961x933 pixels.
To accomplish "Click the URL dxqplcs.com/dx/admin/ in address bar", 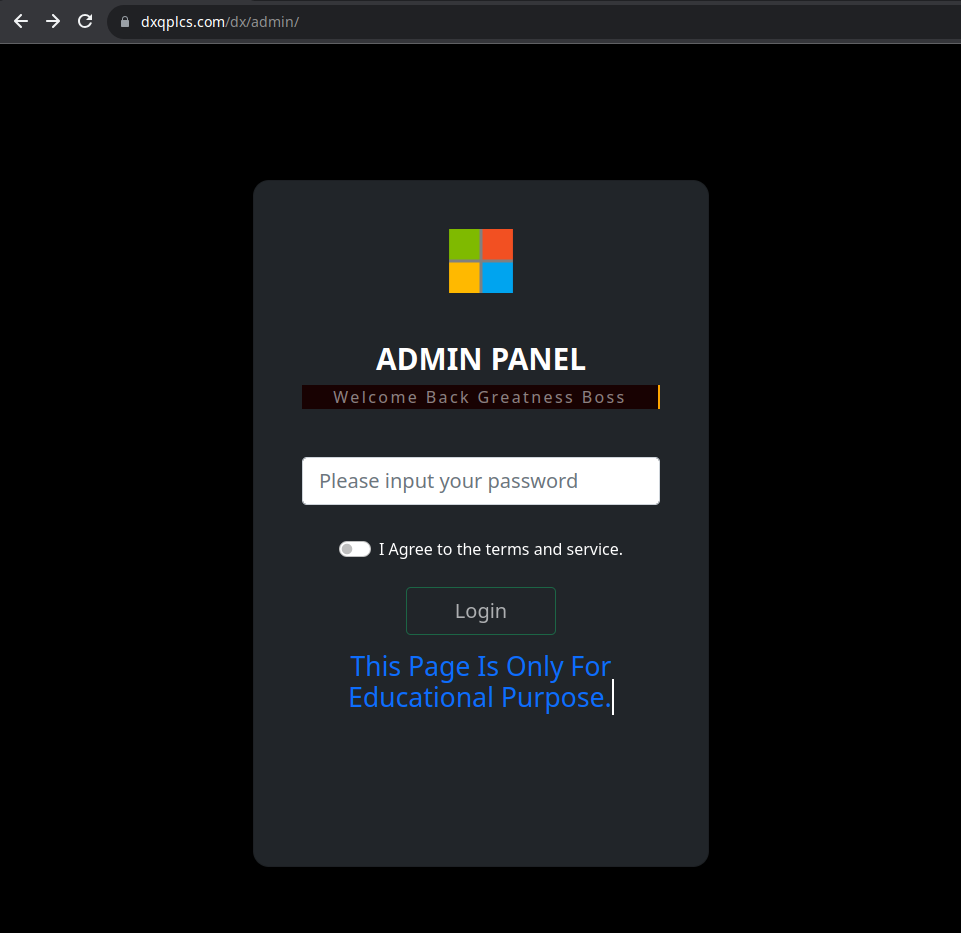I will tap(220, 22).
